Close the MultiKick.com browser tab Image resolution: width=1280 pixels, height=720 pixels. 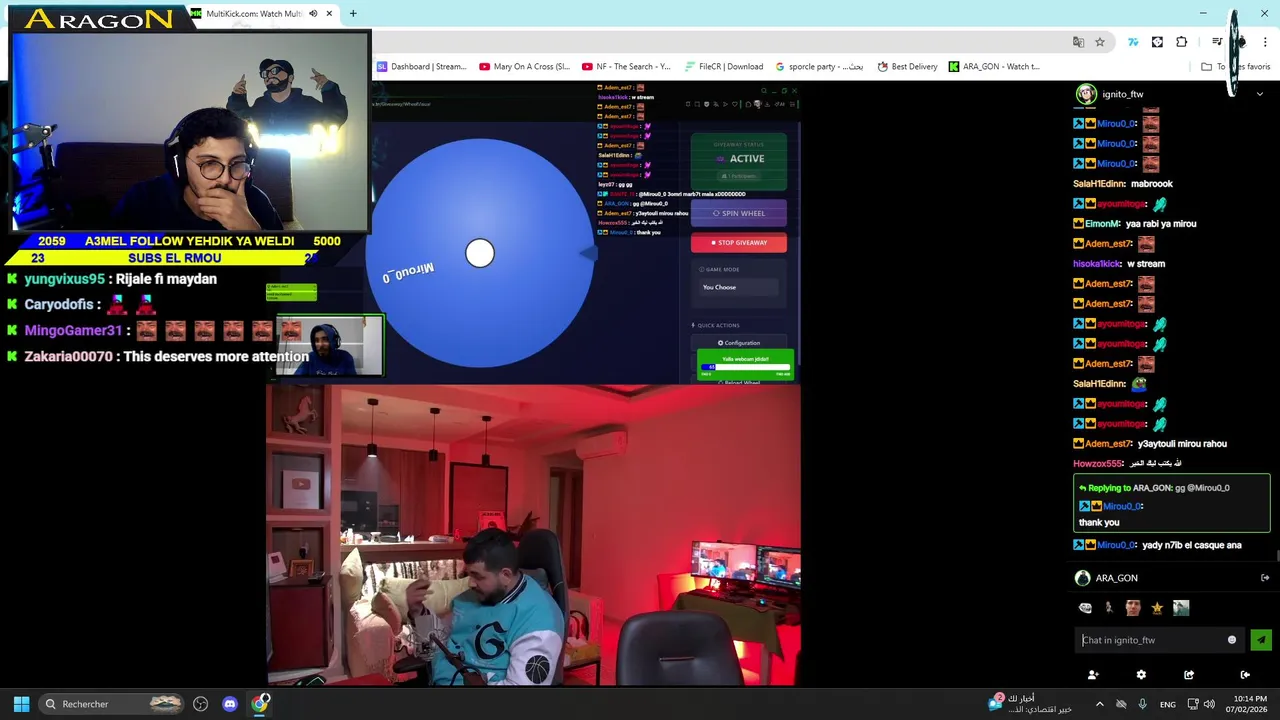coord(329,13)
